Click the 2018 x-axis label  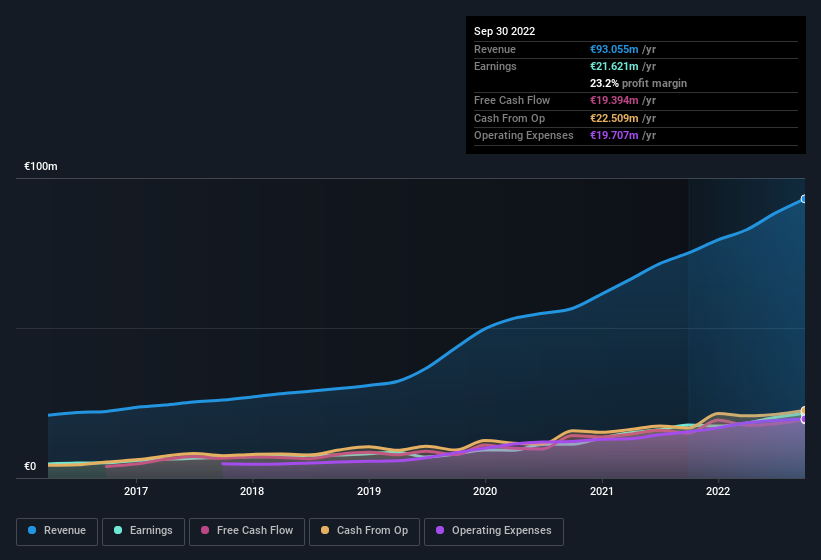click(x=252, y=491)
